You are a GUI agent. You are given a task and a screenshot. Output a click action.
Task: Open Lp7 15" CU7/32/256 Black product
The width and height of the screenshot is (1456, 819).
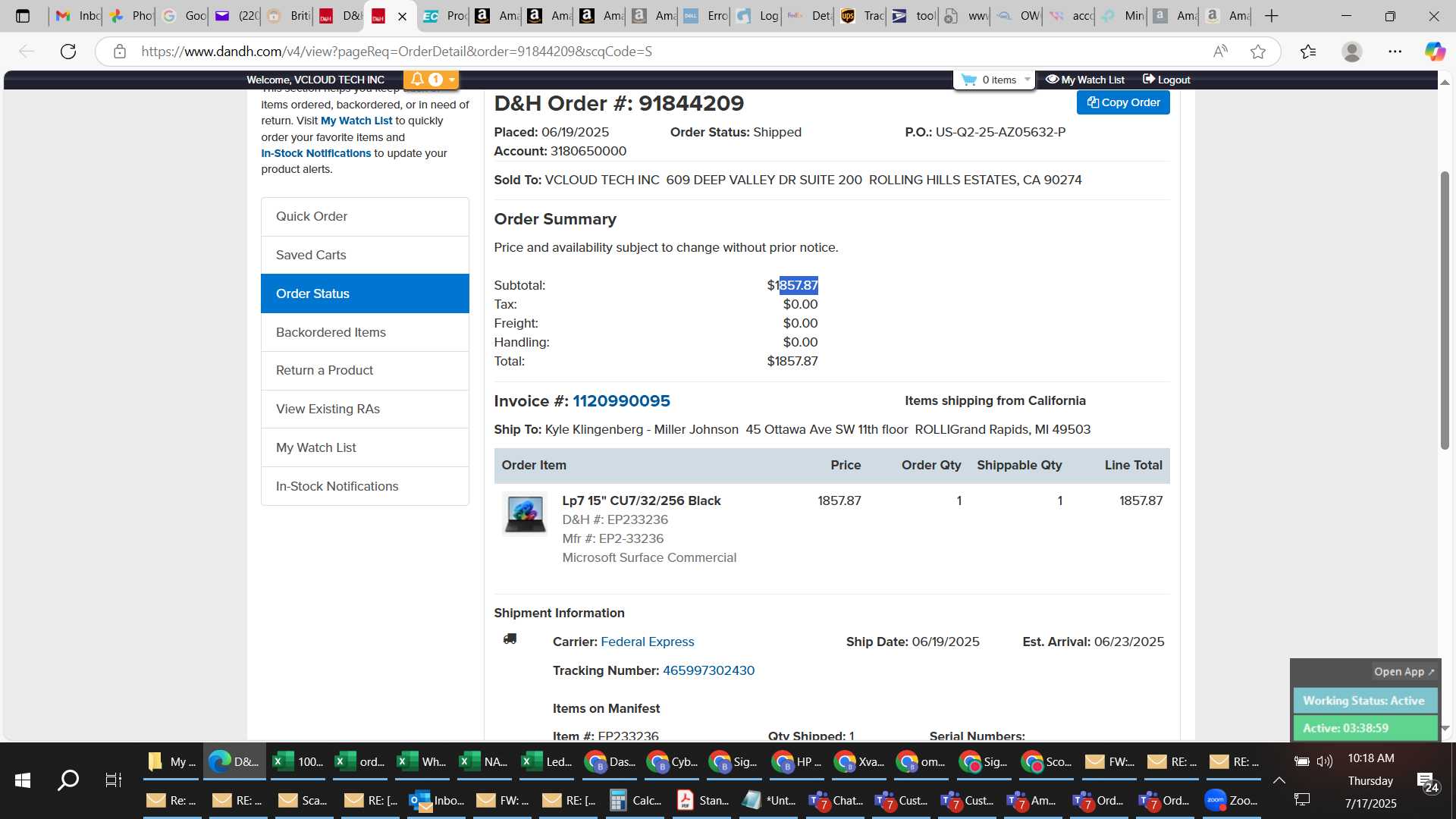pos(641,500)
